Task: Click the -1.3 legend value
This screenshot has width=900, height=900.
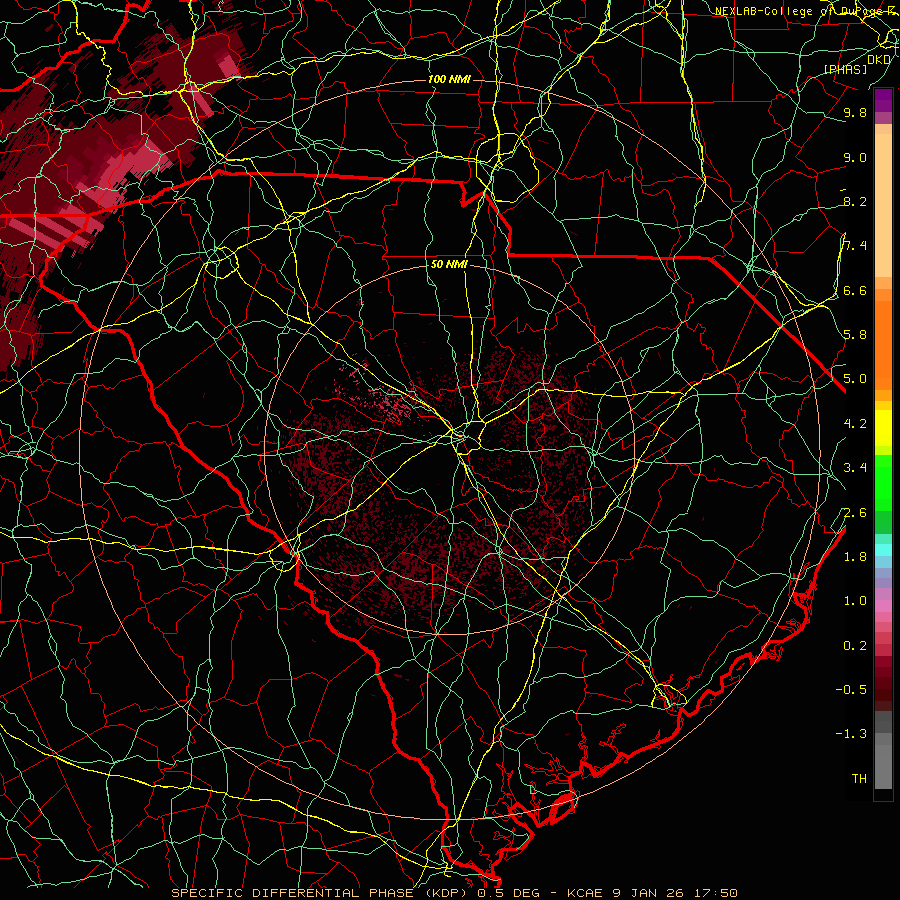Action: [851, 734]
